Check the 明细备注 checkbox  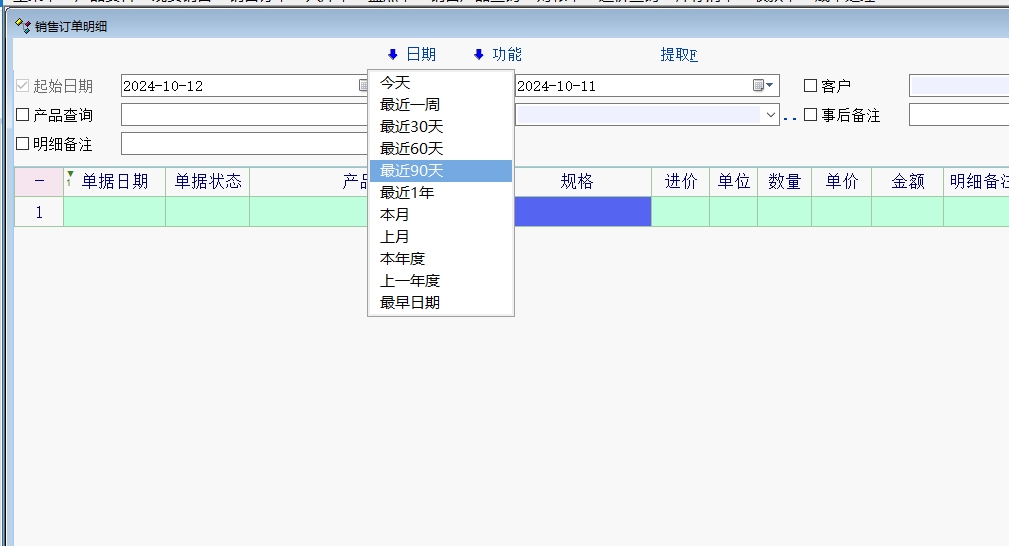coord(23,144)
